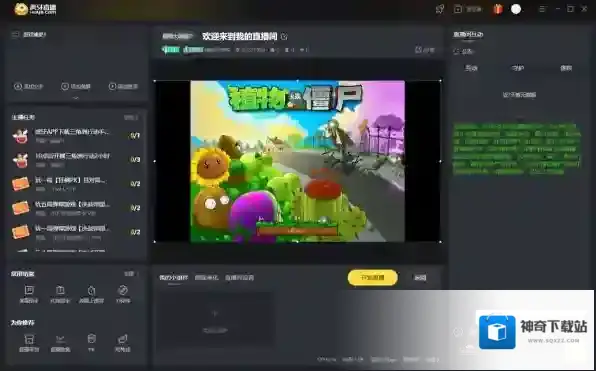Select the Plants vs. Zombies preview source
The height and width of the screenshot is (371, 596).
click(297, 161)
